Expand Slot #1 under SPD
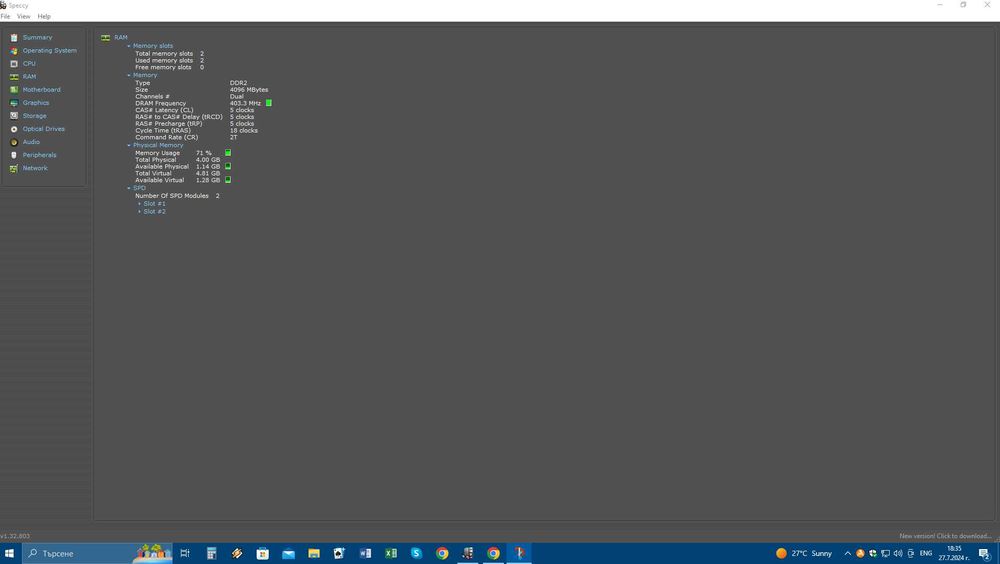The width and height of the screenshot is (1000, 564). tap(140, 204)
